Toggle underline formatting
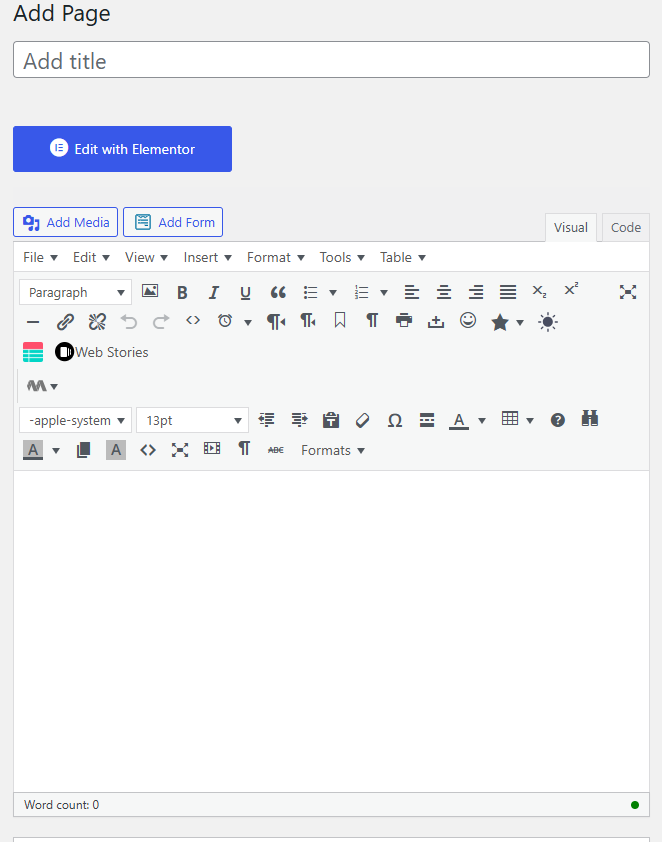Image resolution: width=662 pixels, height=842 pixels. point(245,293)
